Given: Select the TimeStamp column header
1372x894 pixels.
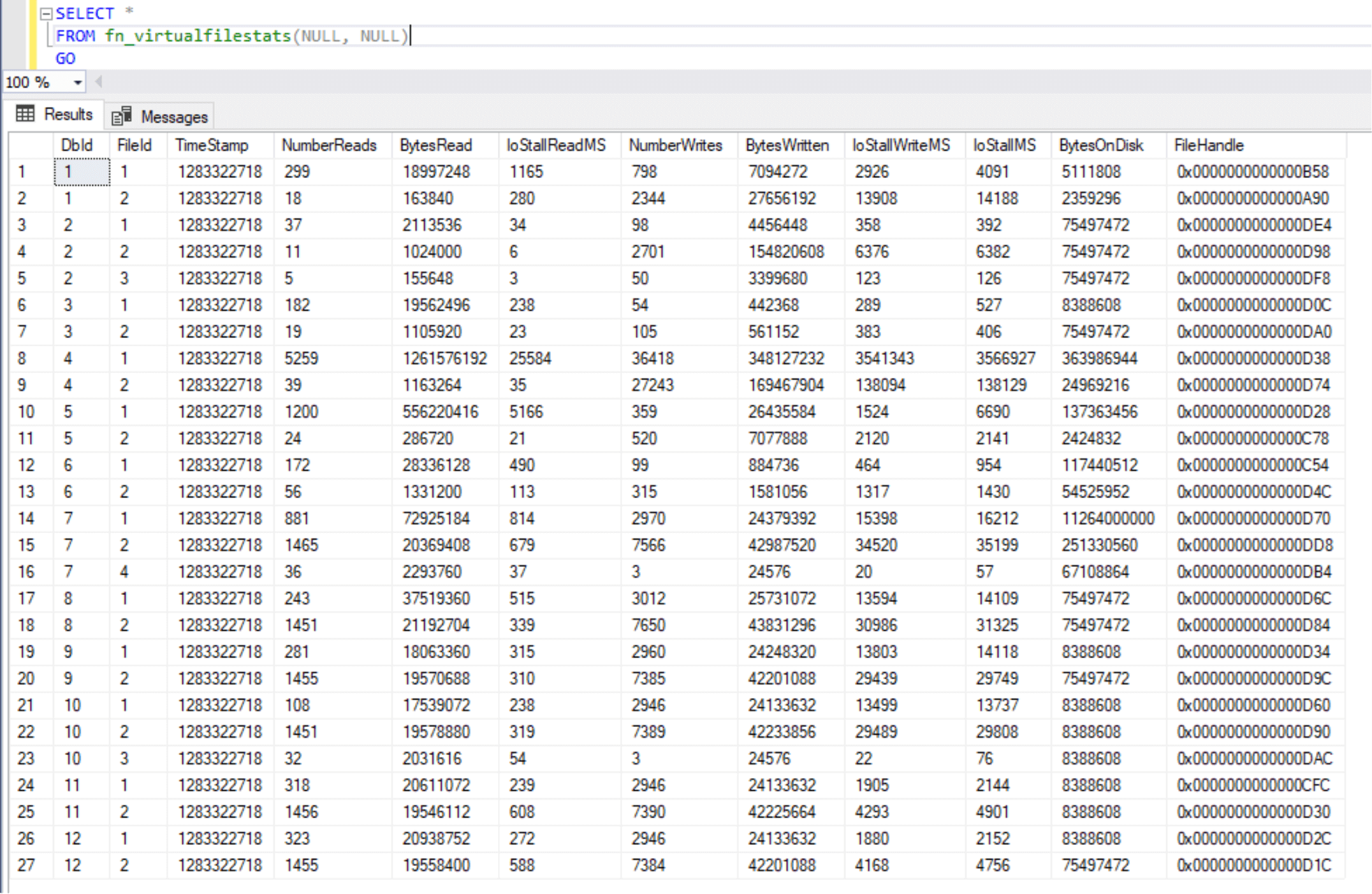Looking at the screenshot, I should pyautogui.click(x=212, y=145).
